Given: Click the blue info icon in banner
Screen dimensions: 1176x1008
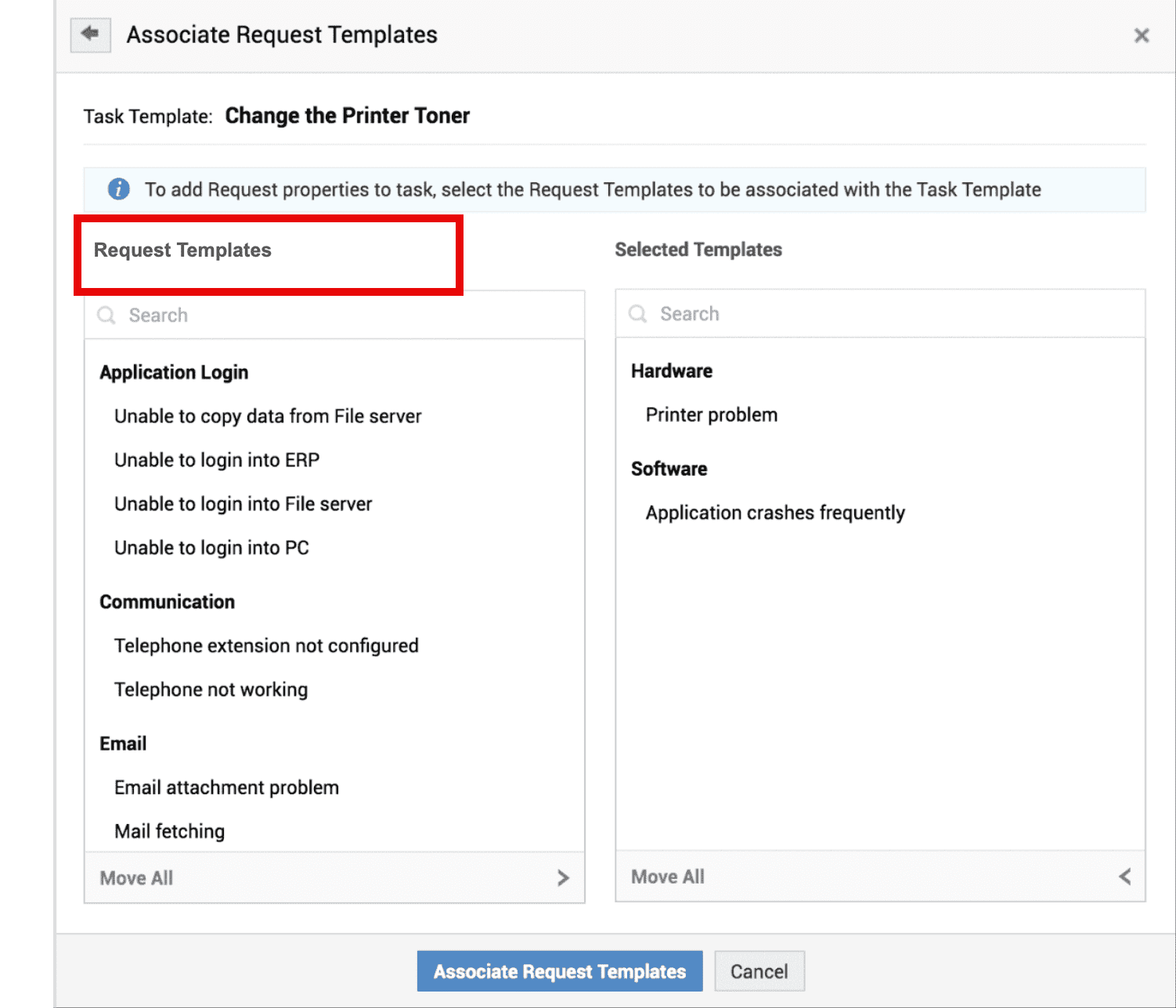Looking at the screenshot, I should point(119,189).
